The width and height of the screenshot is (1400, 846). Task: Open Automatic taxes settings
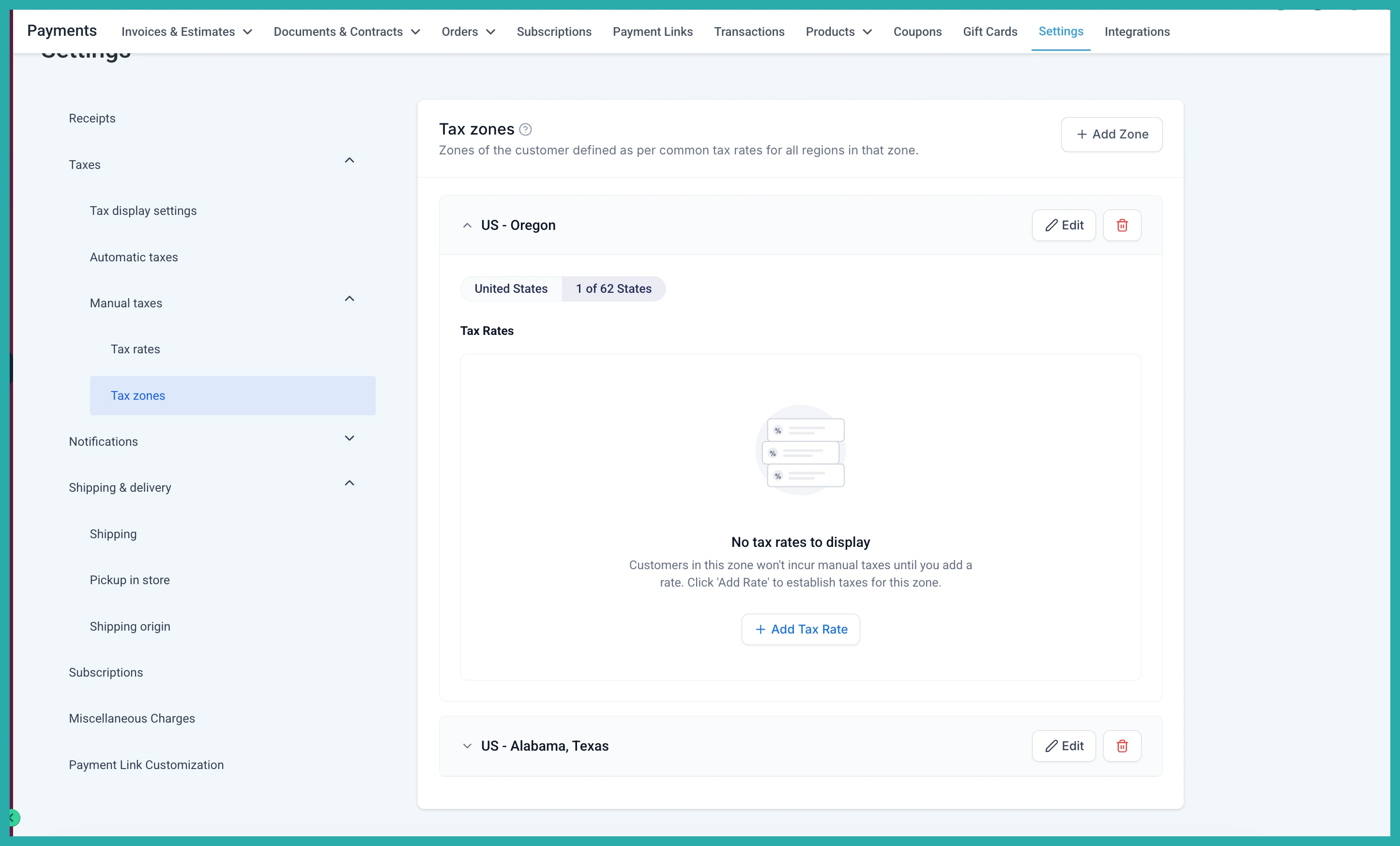tap(134, 257)
